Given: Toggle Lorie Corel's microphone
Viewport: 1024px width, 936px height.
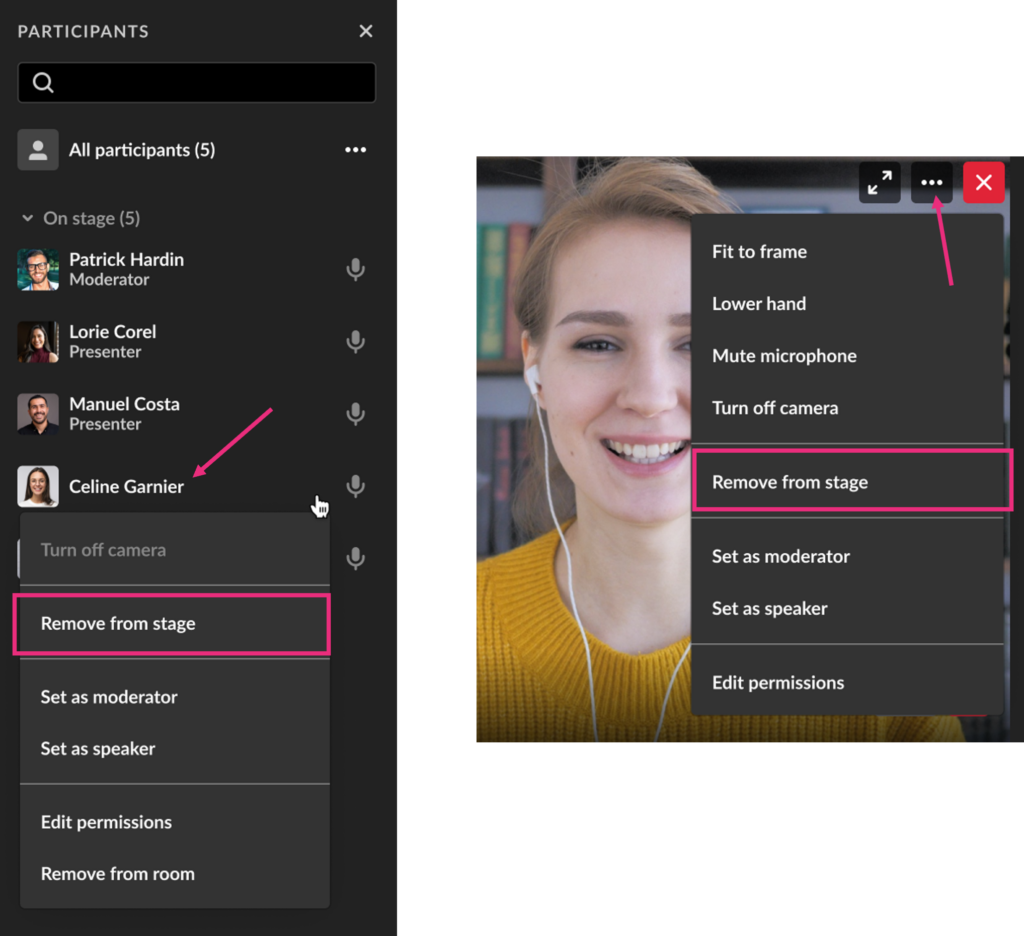Looking at the screenshot, I should pos(355,342).
